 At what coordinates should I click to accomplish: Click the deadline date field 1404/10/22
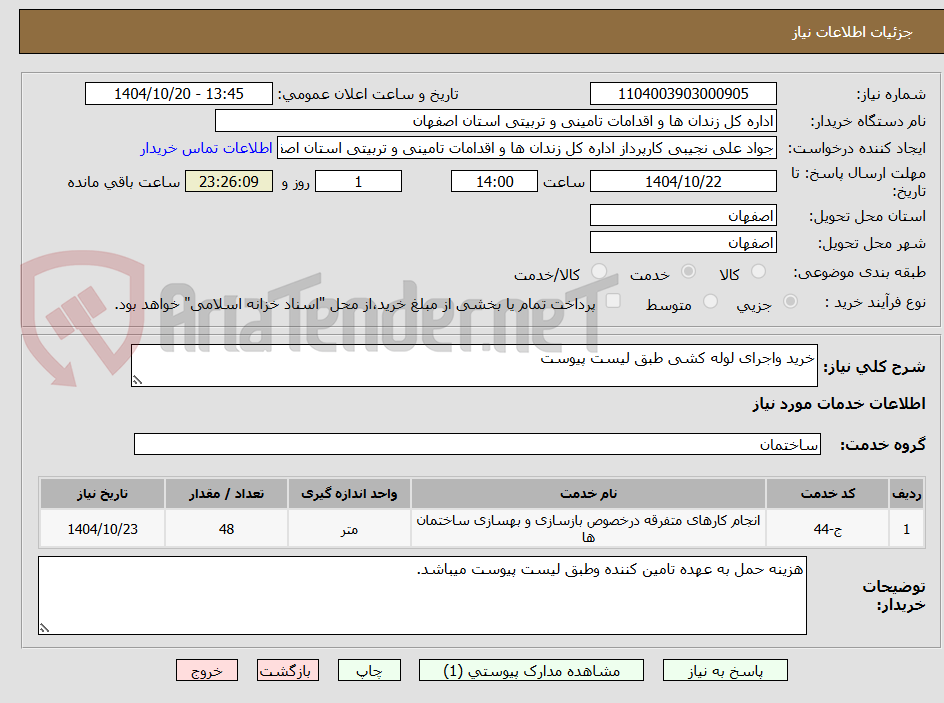pos(683,181)
